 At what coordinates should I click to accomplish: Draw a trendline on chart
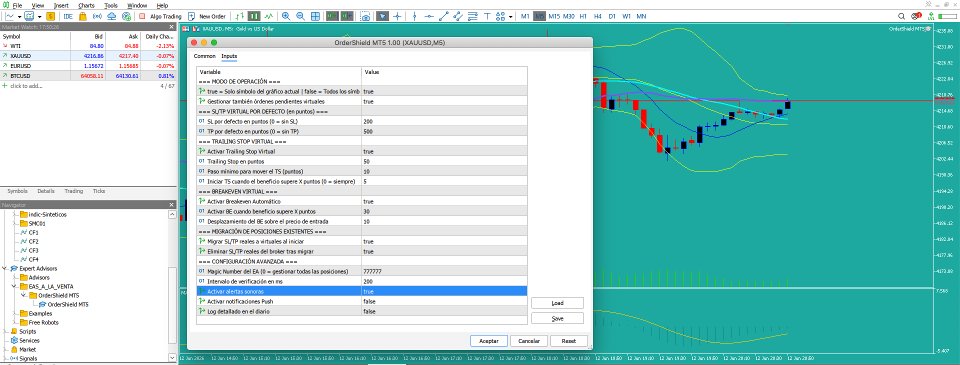click(444, 16)
